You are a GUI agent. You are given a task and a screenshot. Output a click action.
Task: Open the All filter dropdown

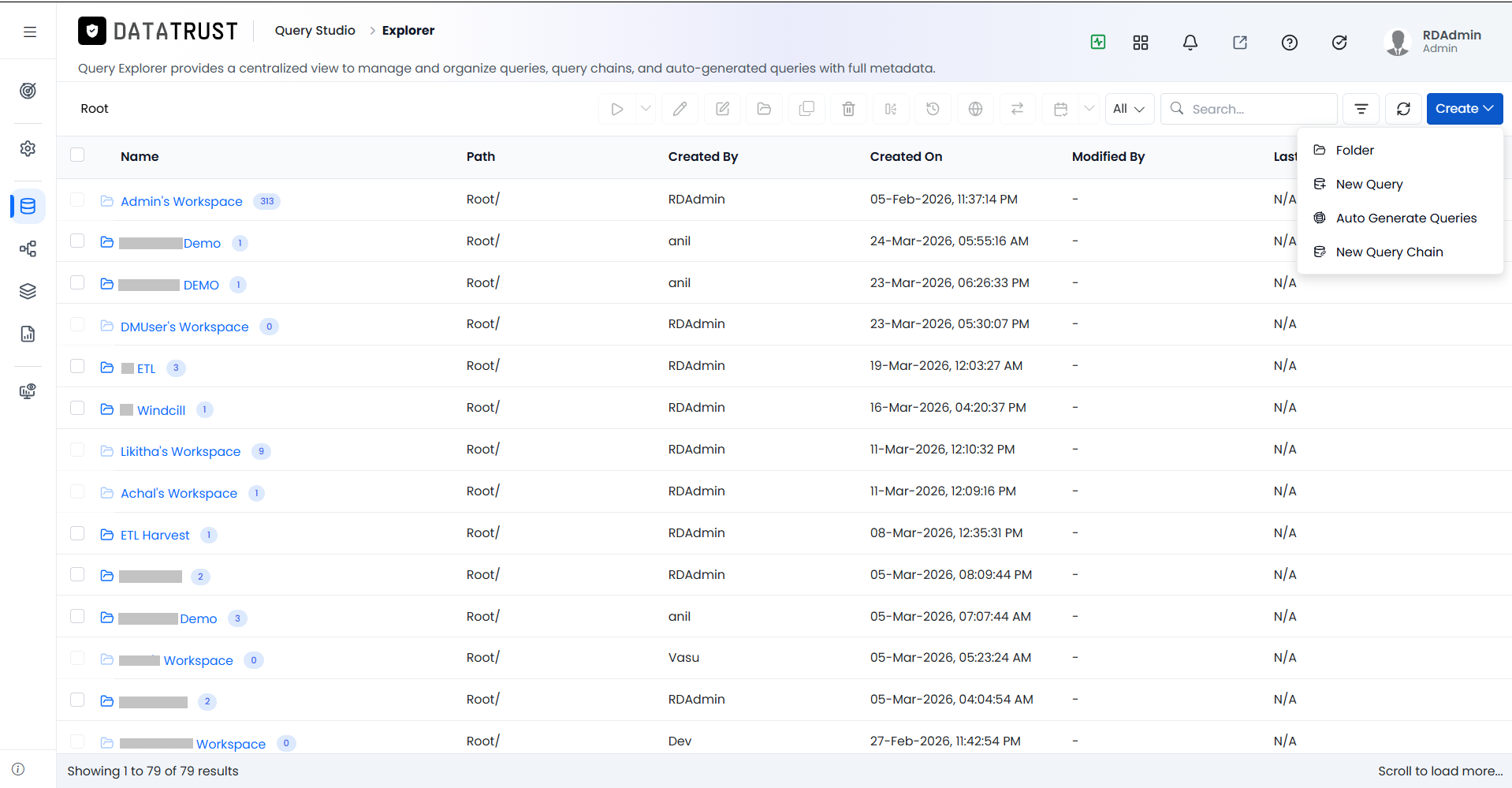click(1130, 109)
